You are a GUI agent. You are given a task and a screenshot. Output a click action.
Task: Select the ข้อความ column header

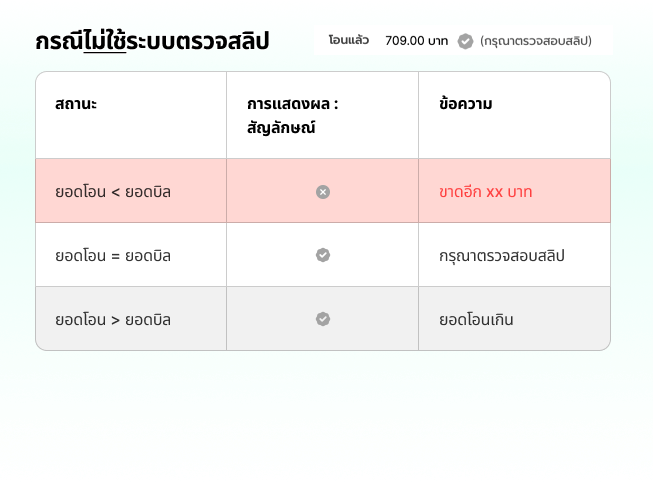(x=466, y=103)
